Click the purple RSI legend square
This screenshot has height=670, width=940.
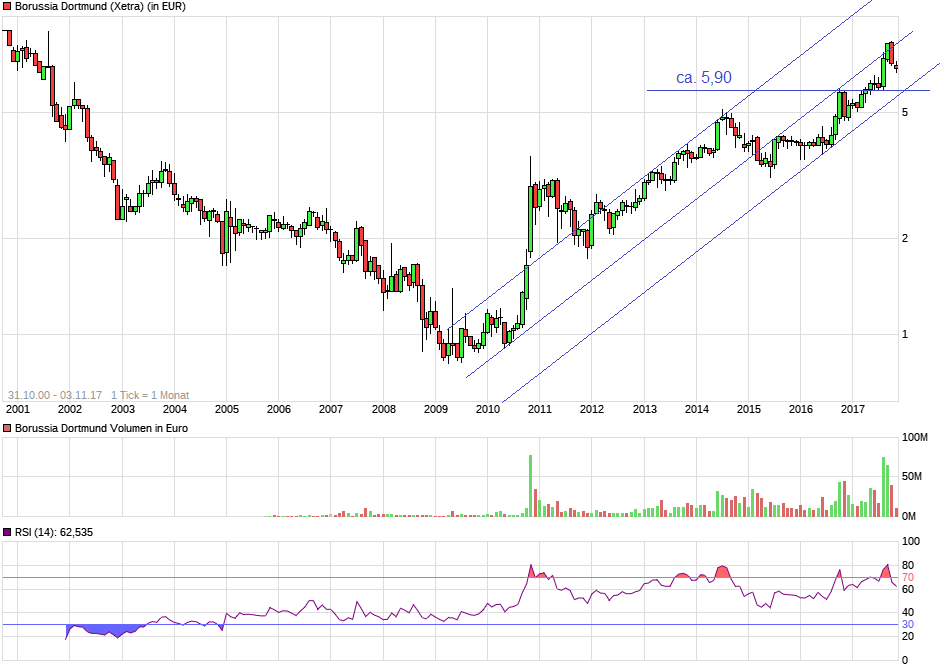(7, 532)
